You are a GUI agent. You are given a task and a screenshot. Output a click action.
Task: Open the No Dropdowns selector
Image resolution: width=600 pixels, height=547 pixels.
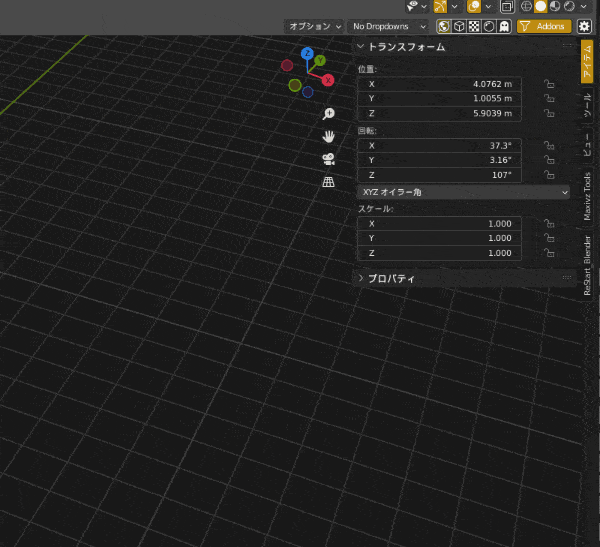point(388,26)
